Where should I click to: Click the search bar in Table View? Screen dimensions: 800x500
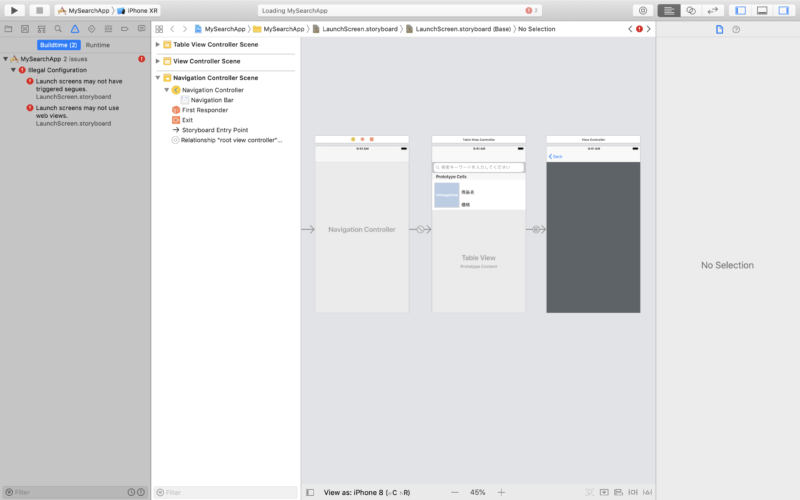479,167
